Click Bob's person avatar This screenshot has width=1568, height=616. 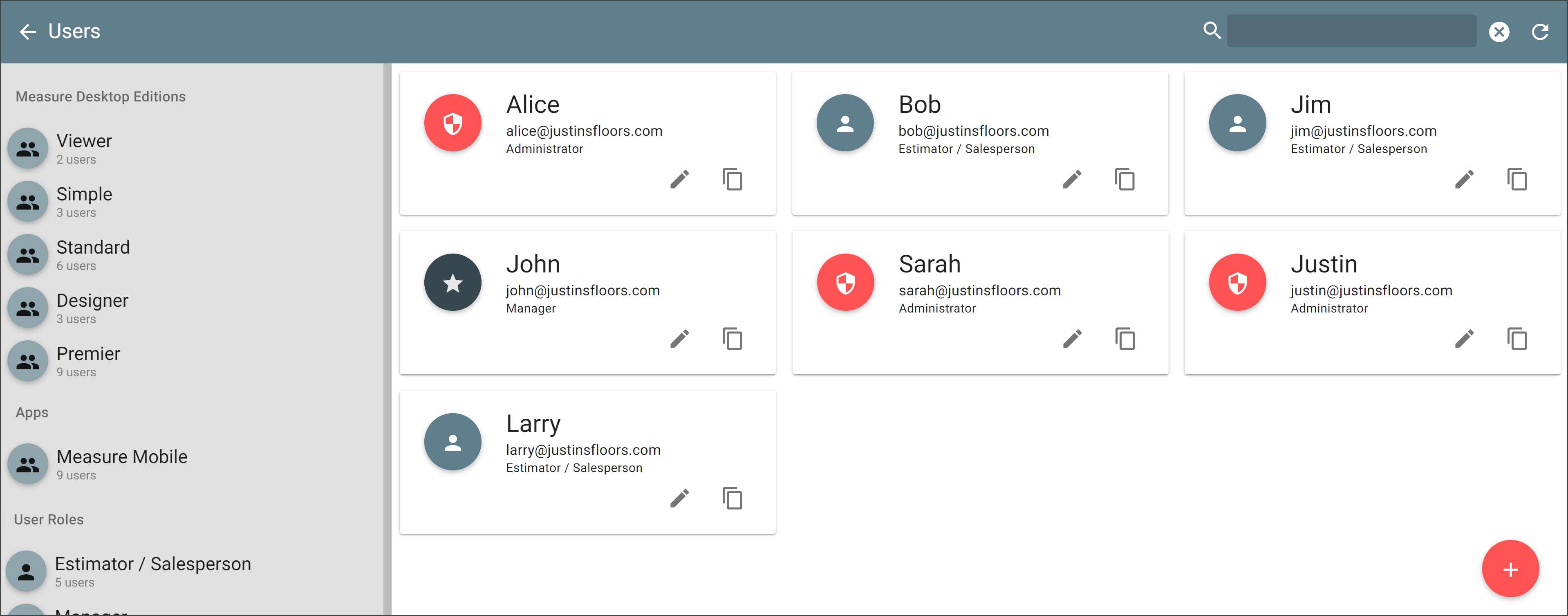pyautogui.click(x=845, y=123)
